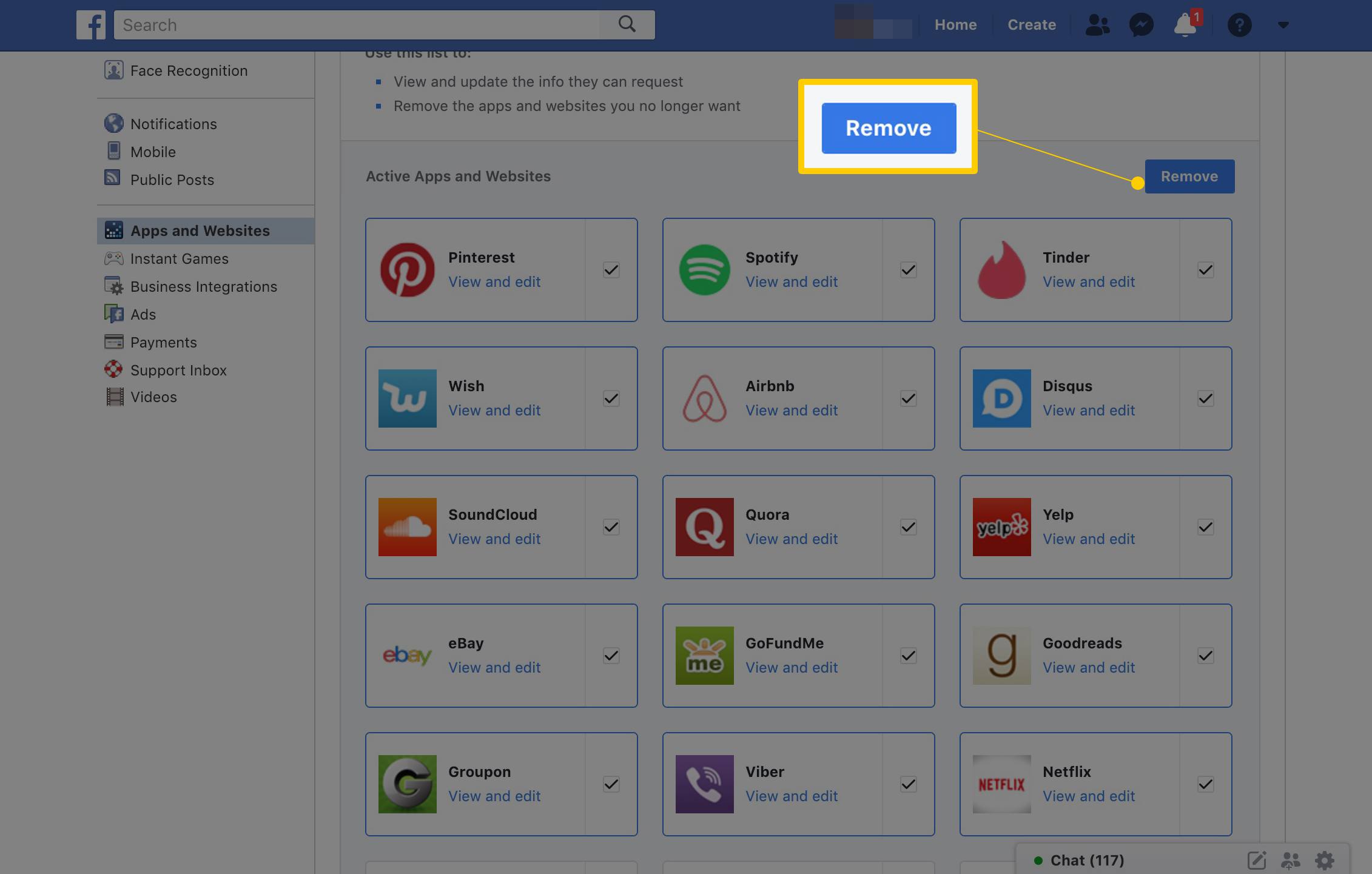Click the Spotify app logo
1372x874 pixels.
704,270
